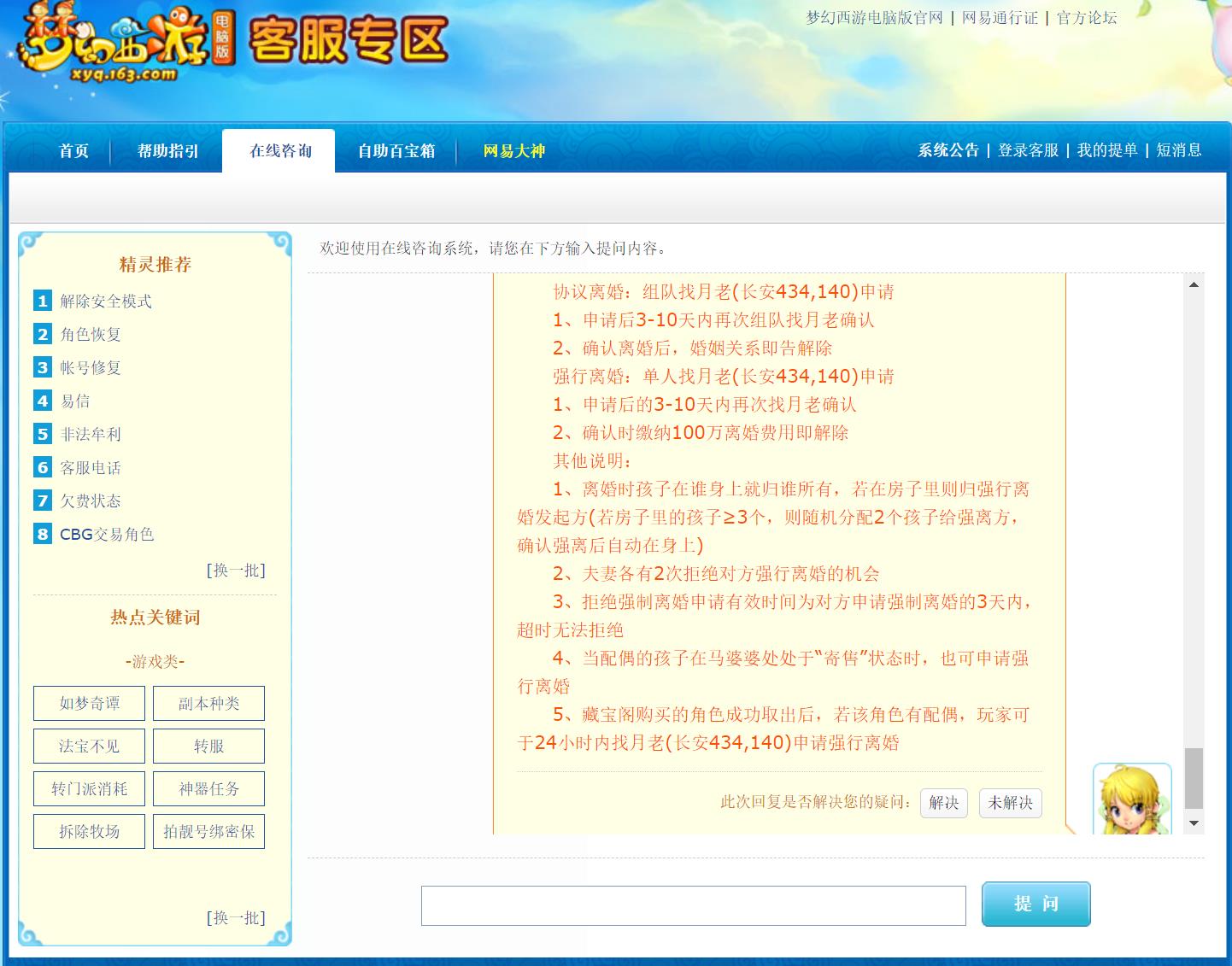Submit question via the 提问 button

[1035, 904]
